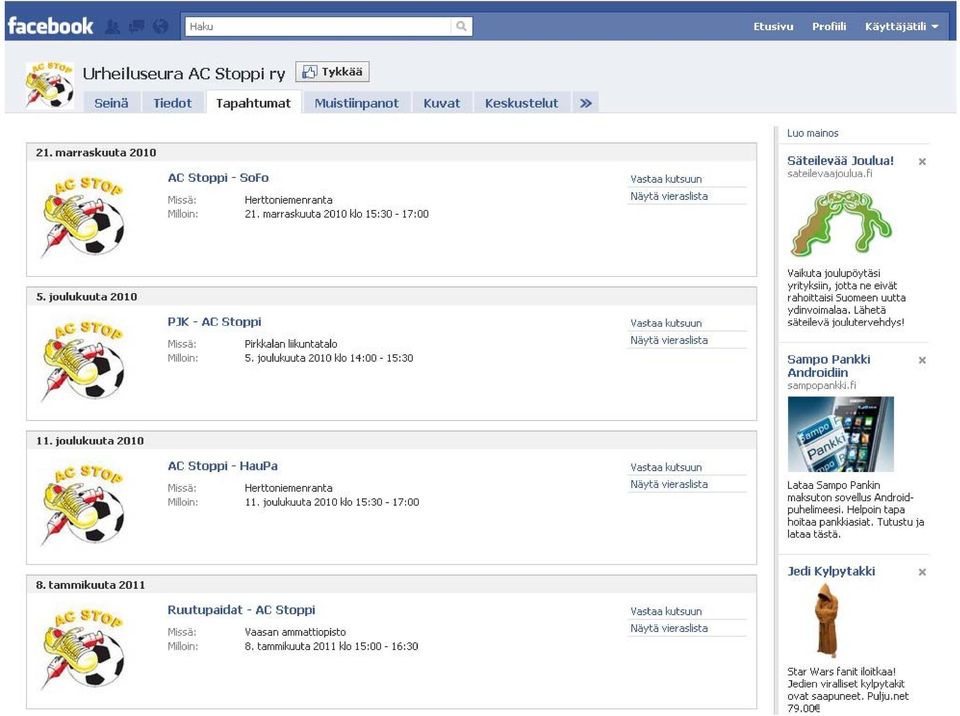Click the Pirkkalan liikuntatalo location text
The width and height of the screenshot is (960, 716).
click(291, 344)
